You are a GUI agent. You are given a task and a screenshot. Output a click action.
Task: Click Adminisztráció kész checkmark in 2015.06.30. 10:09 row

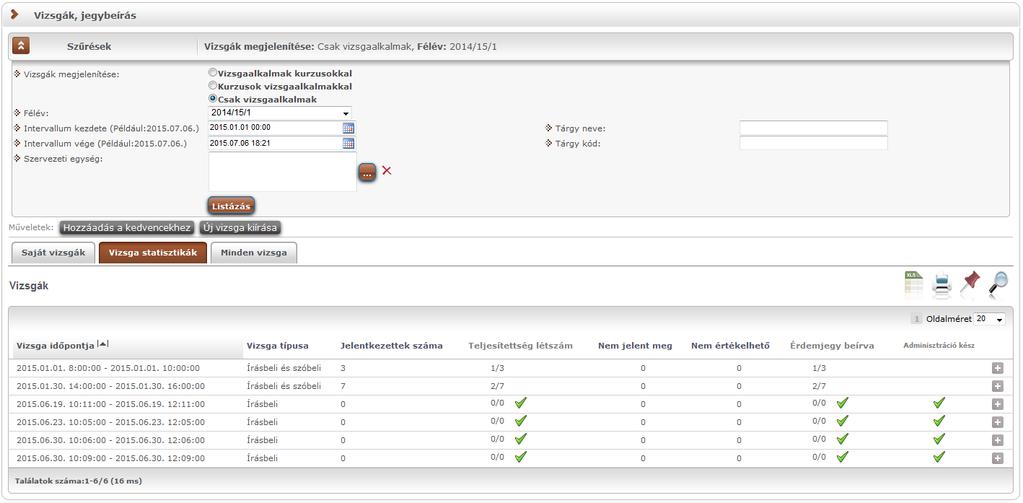click(939, 457)
